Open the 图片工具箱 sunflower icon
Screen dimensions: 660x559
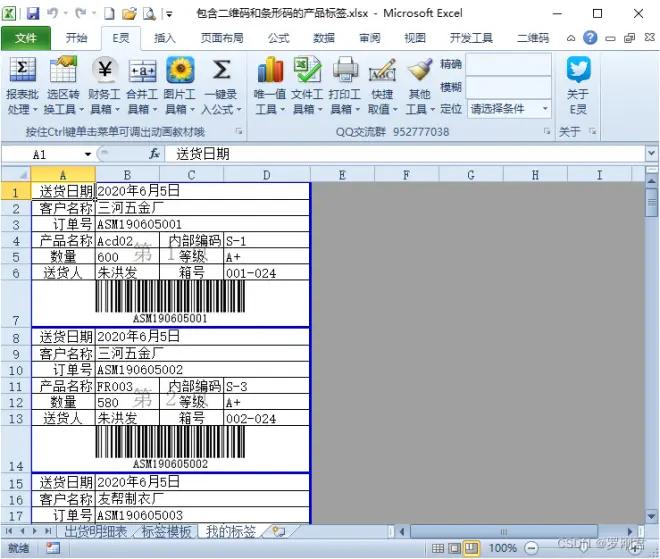click(180, 69)
